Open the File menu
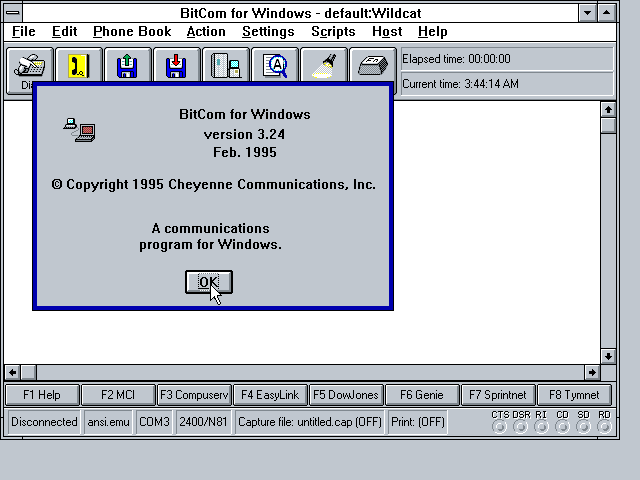 pyautogui.click(x=24, y=31)
